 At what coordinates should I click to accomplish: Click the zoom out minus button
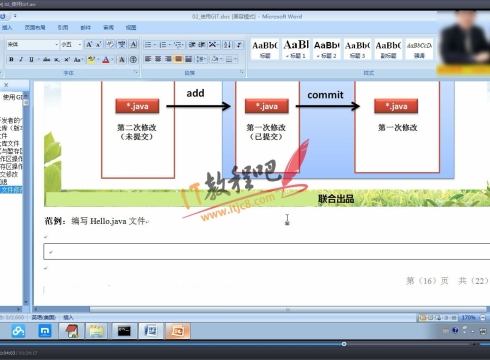pos(482,318)
